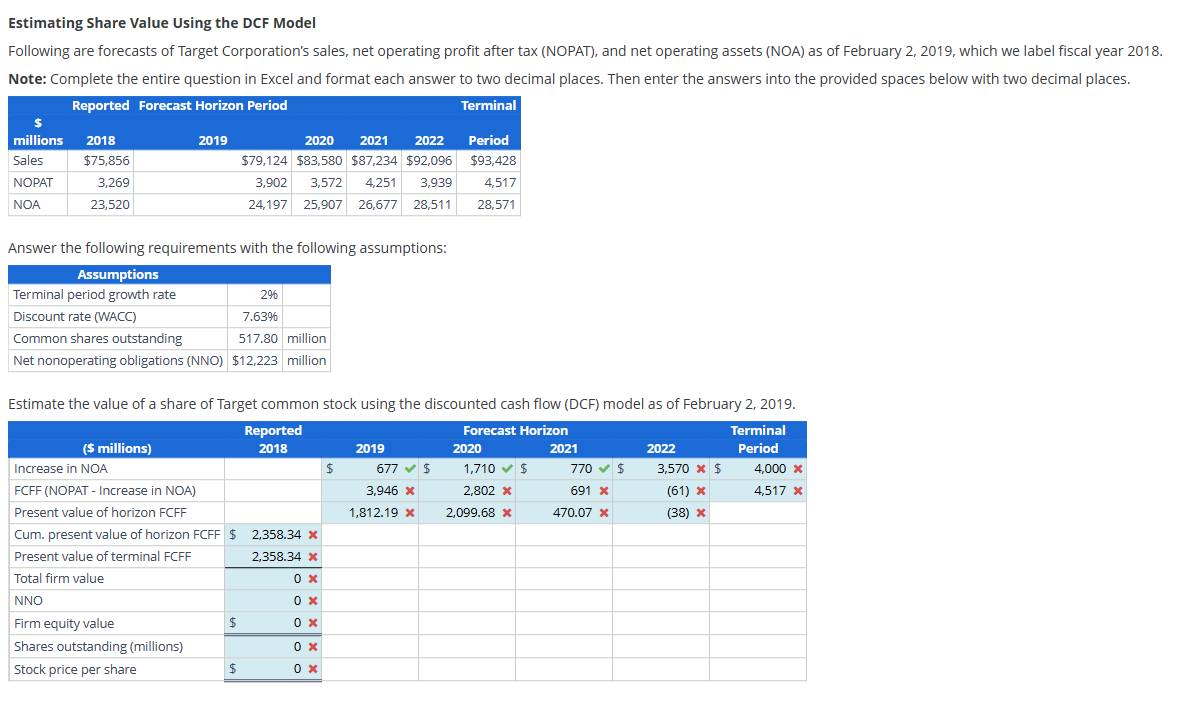Image resolution: width=1193 pixels, height=704 pixels.
Task: Click the green check mark next to 770
Action: [604, 469]
